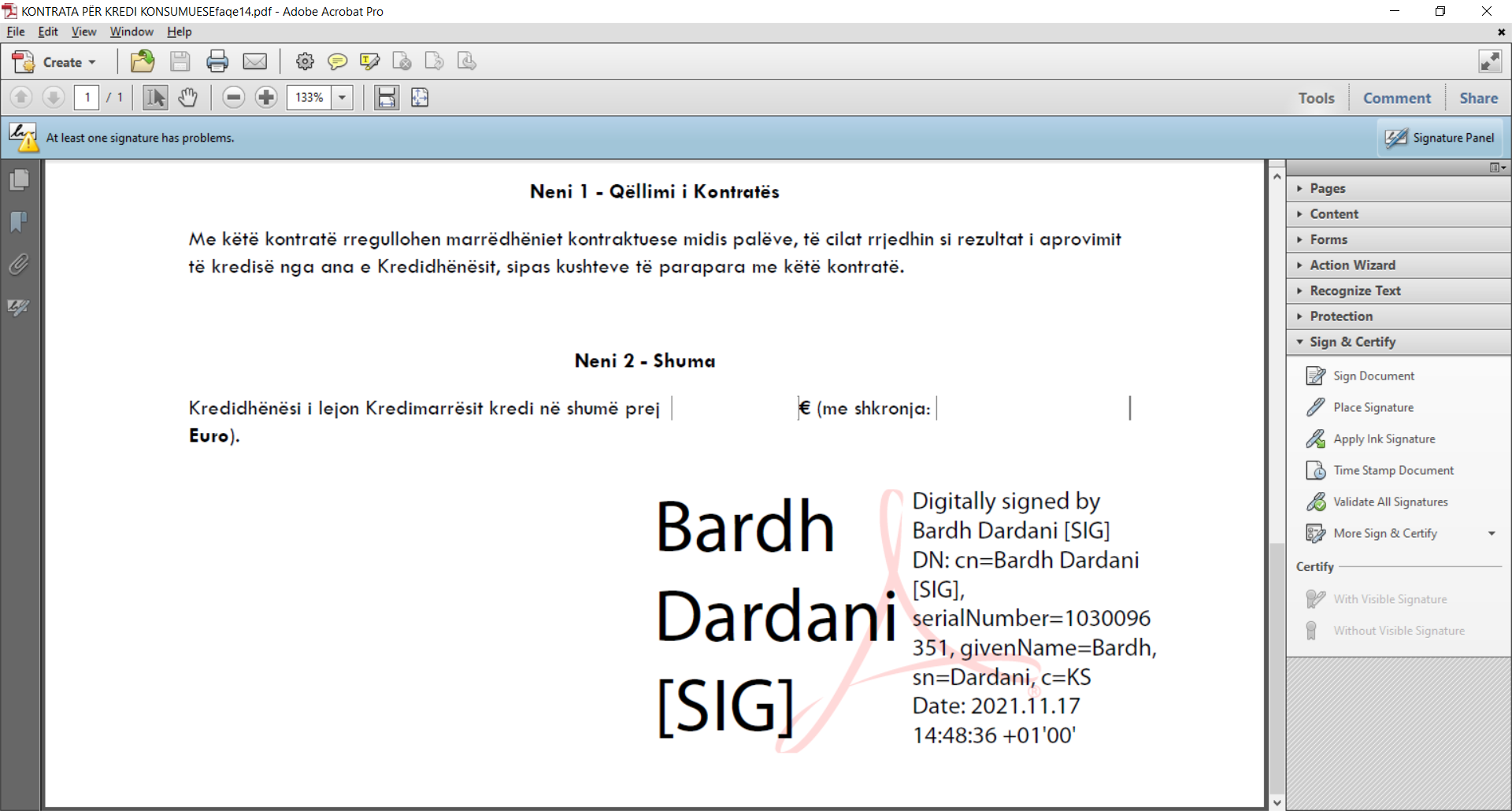The image size is (1512, 811).
Task: Open preferences gear icon in toolbar
Action: pos(305,61)
